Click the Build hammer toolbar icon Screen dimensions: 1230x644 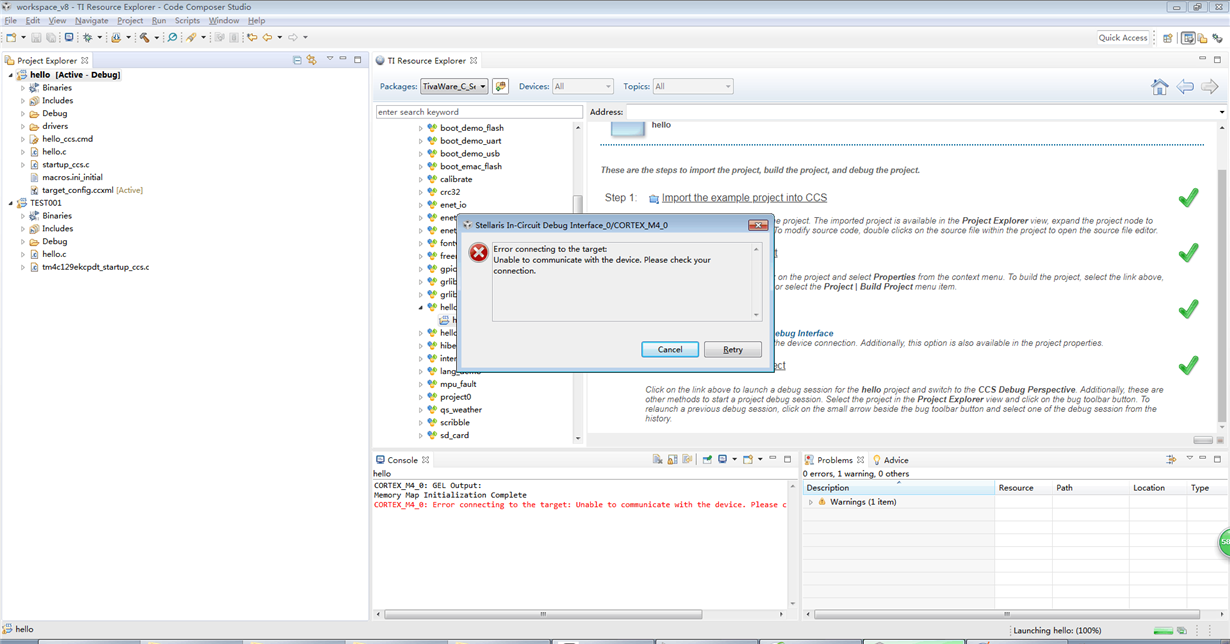144,38
